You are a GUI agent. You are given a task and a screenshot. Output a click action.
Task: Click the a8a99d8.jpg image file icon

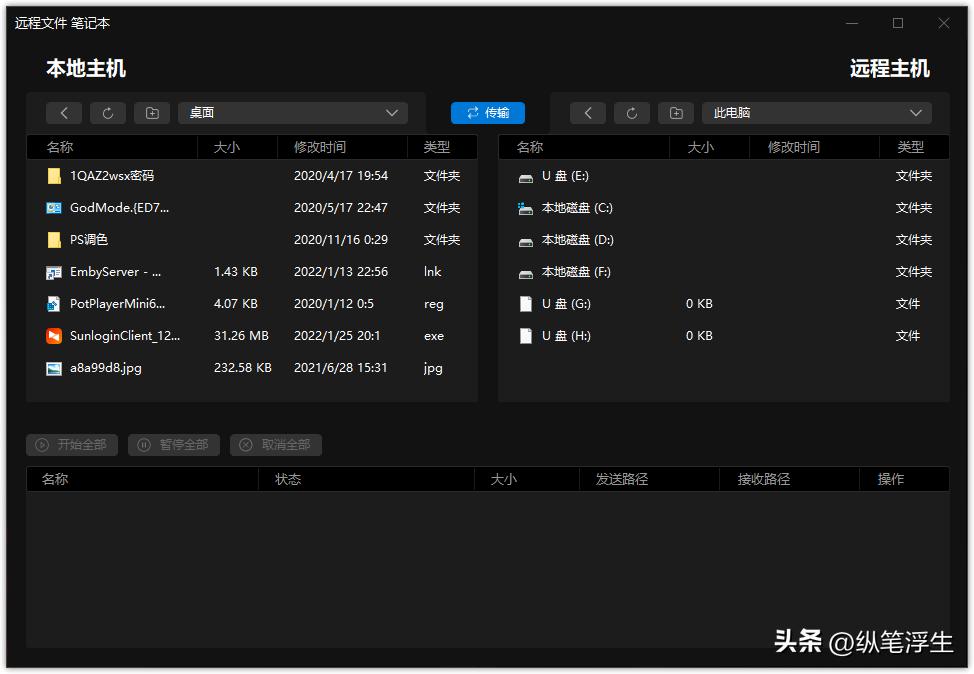[53, 368]
